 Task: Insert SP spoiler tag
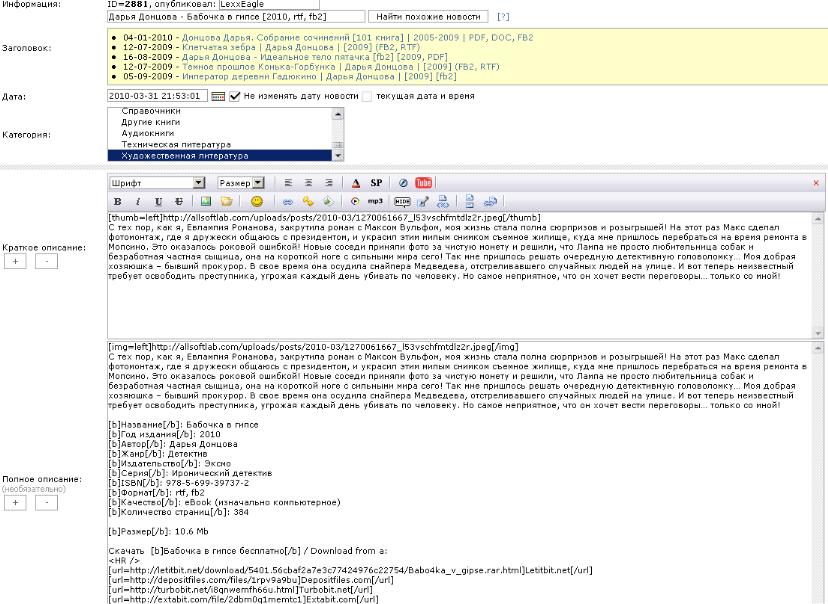click(x=377, y=183)
